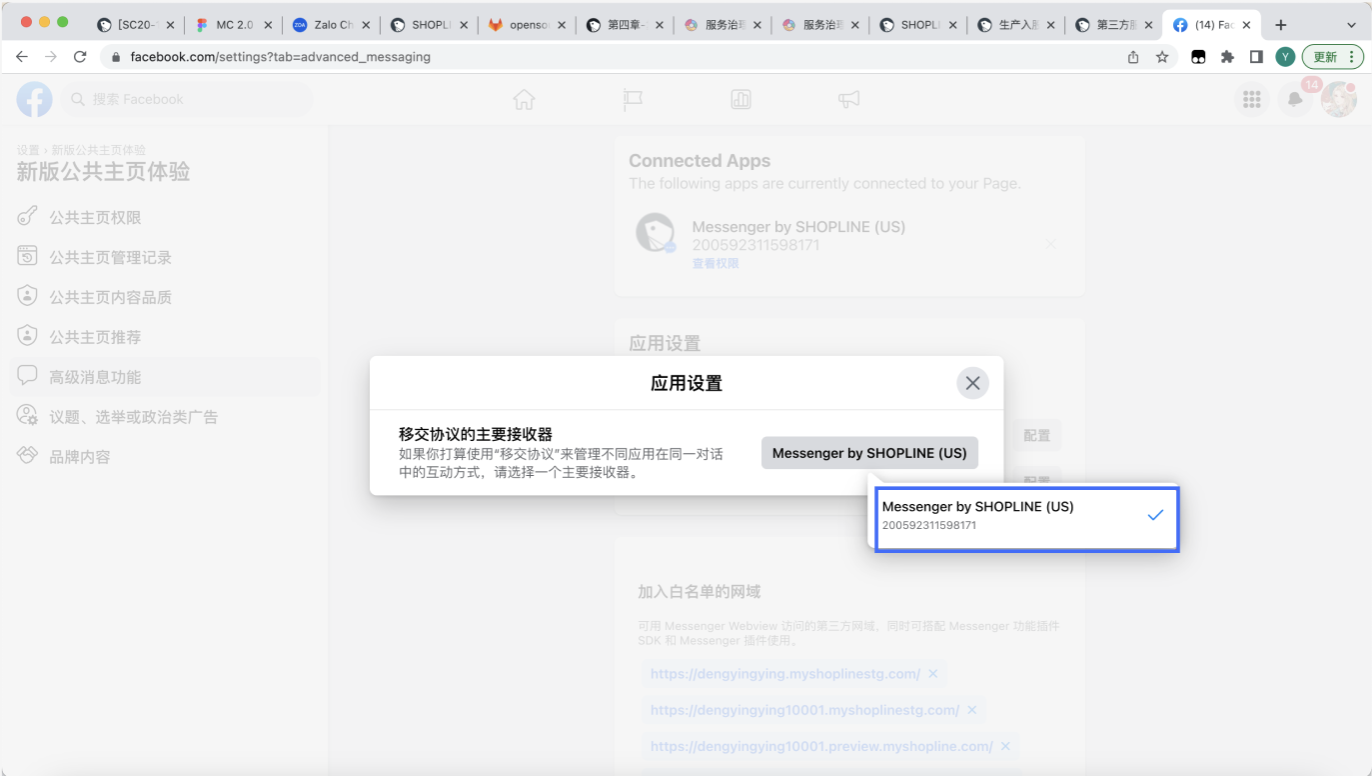Open 公共主页推荐 in sidebar
This screenshot has height=776, width=1372.
[165, 337]
